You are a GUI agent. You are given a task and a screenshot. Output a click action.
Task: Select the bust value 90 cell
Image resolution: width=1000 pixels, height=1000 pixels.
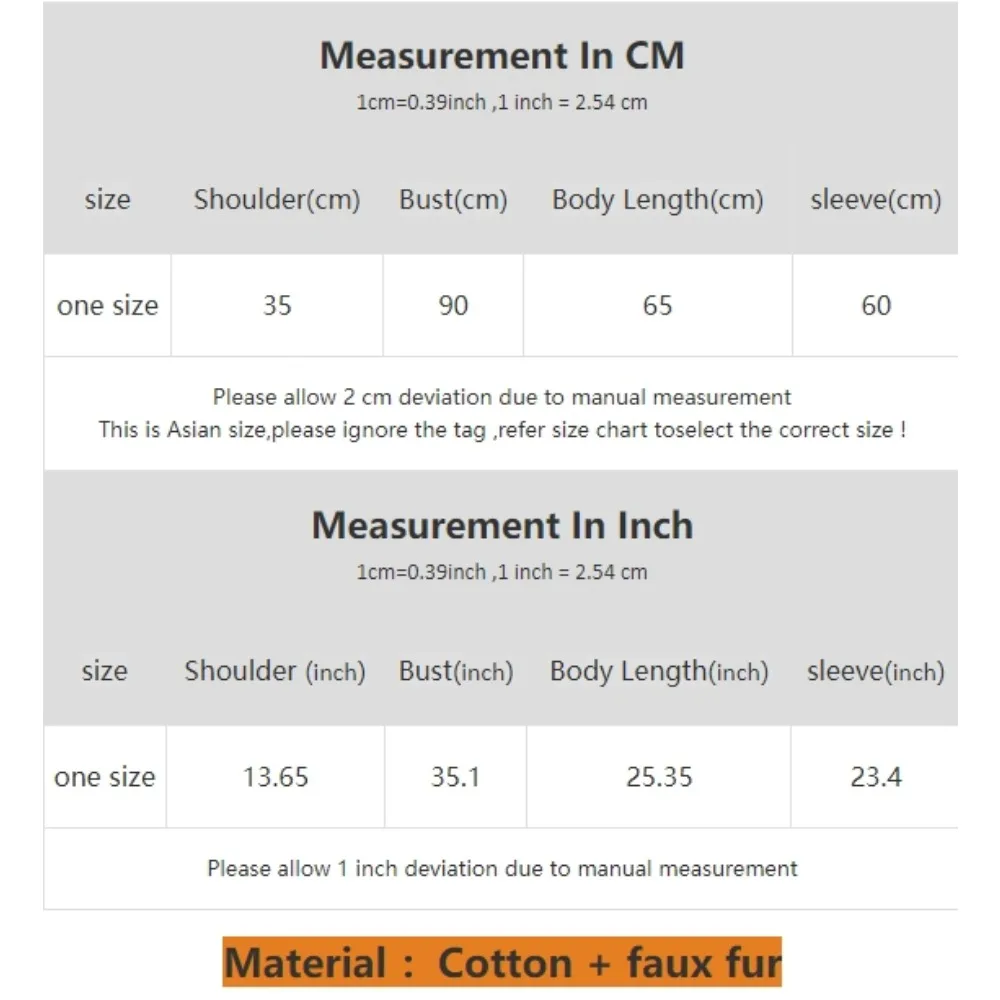pyautogui.click(x=453, y=305)
